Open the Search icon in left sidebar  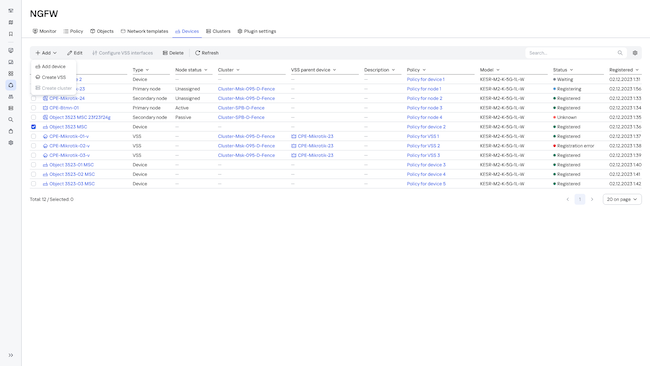click(11, 120)
